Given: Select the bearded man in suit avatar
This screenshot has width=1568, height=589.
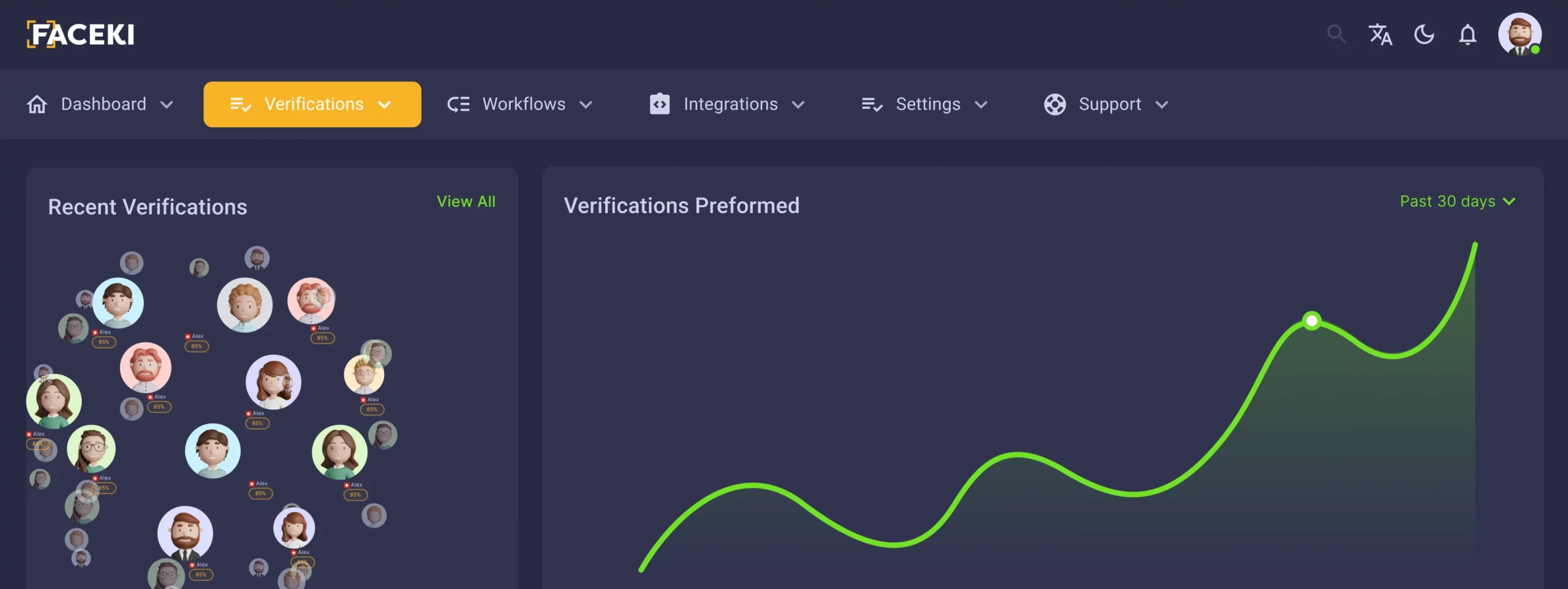Looking at the screenshot, I should click(x=185, y=531).
